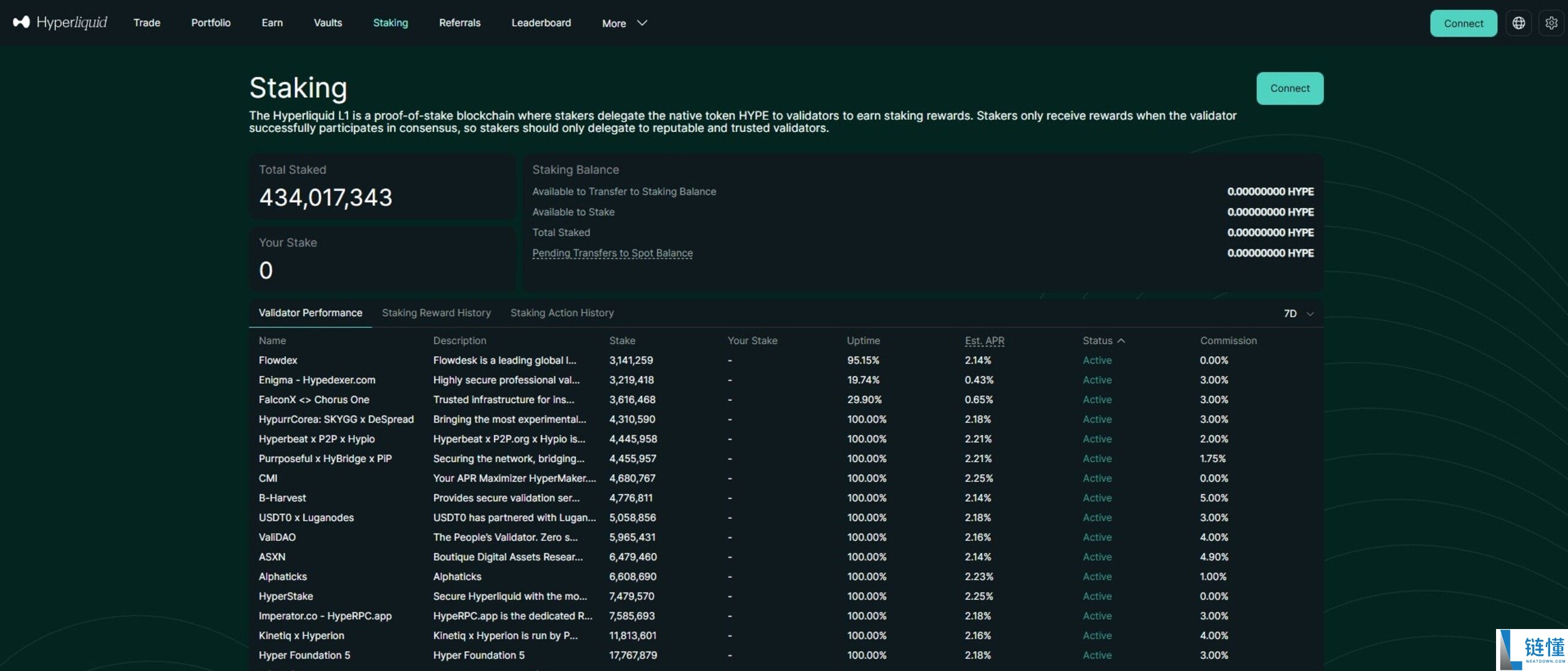Choose the Imperator.co - HypeRPC.app validator

pyautogui.click(x=325, y=616)
